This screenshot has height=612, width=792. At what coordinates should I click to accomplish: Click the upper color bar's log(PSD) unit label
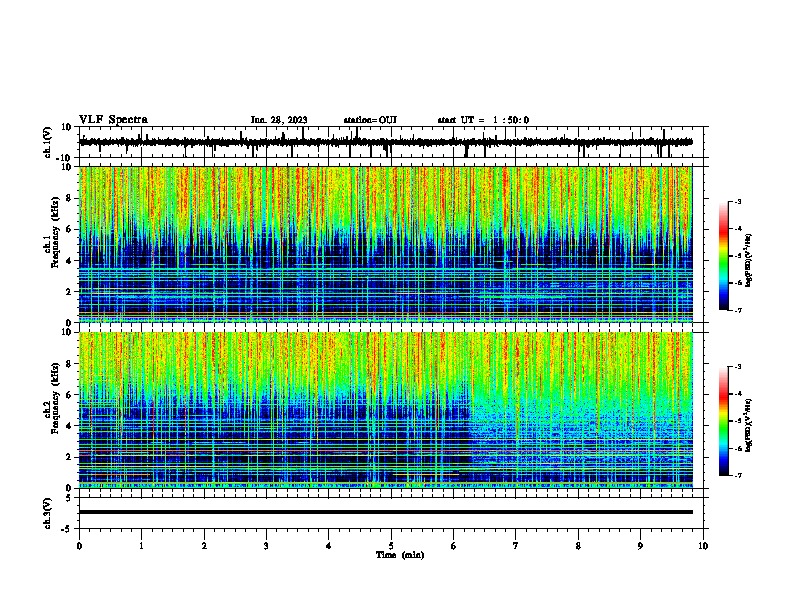point(748,260)
